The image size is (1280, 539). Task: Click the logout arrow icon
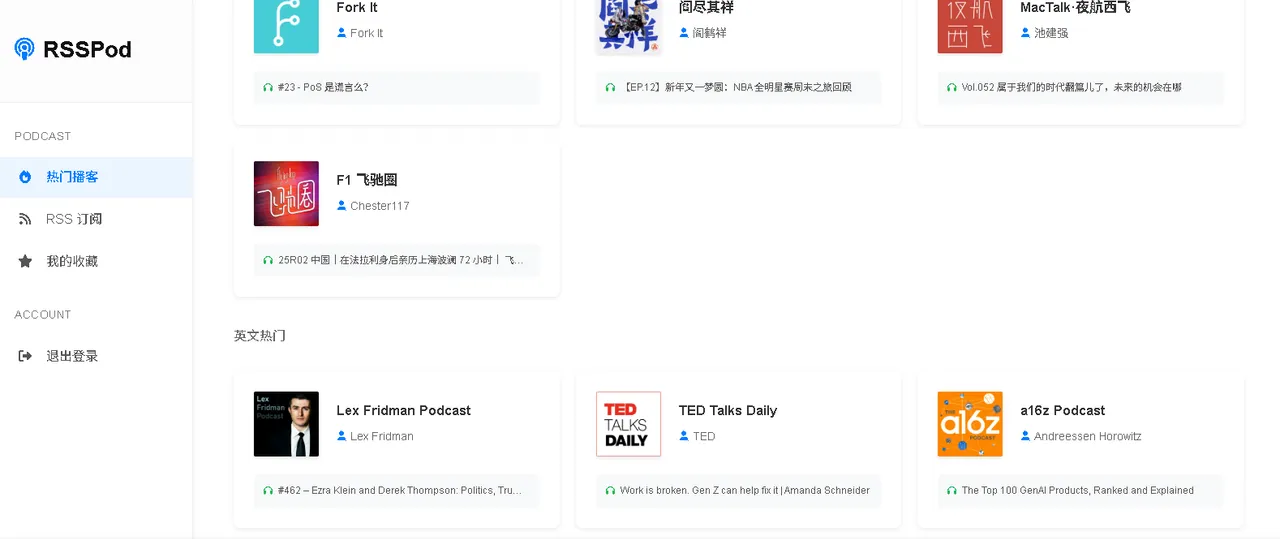point(25,356)
